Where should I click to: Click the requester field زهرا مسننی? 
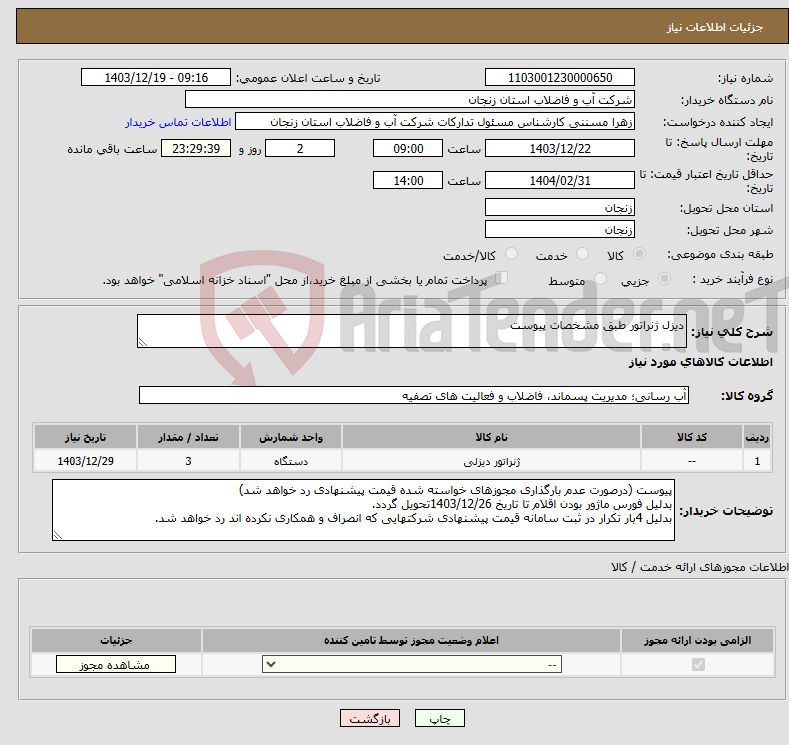tap(435, 122)
